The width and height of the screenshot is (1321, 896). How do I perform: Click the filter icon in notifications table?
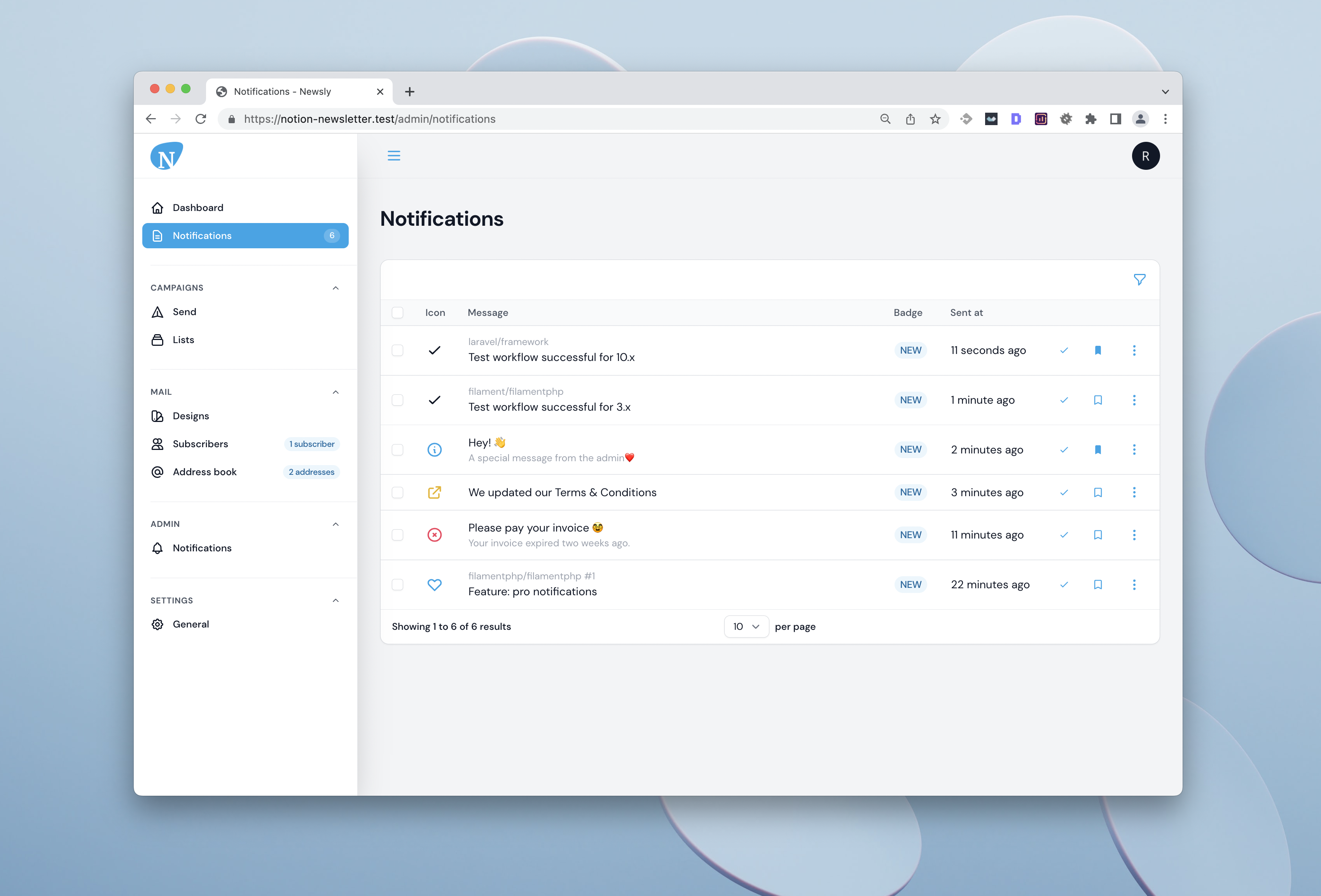pos(1139,279)
